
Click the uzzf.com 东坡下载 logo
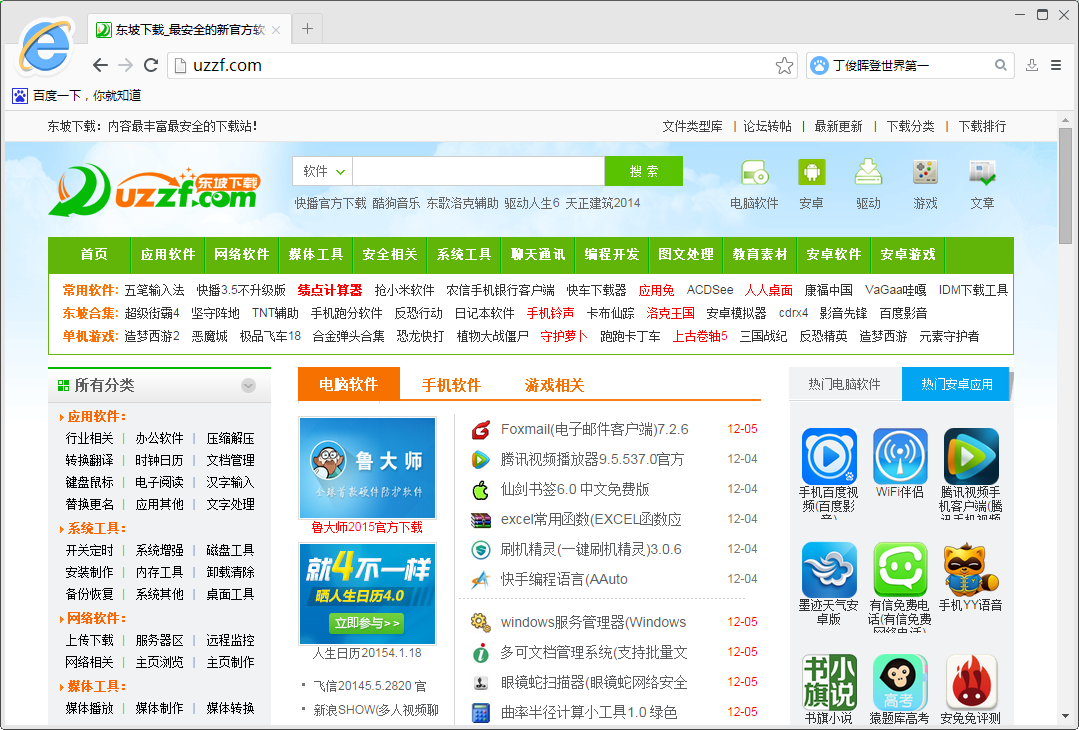pos(155,190)
